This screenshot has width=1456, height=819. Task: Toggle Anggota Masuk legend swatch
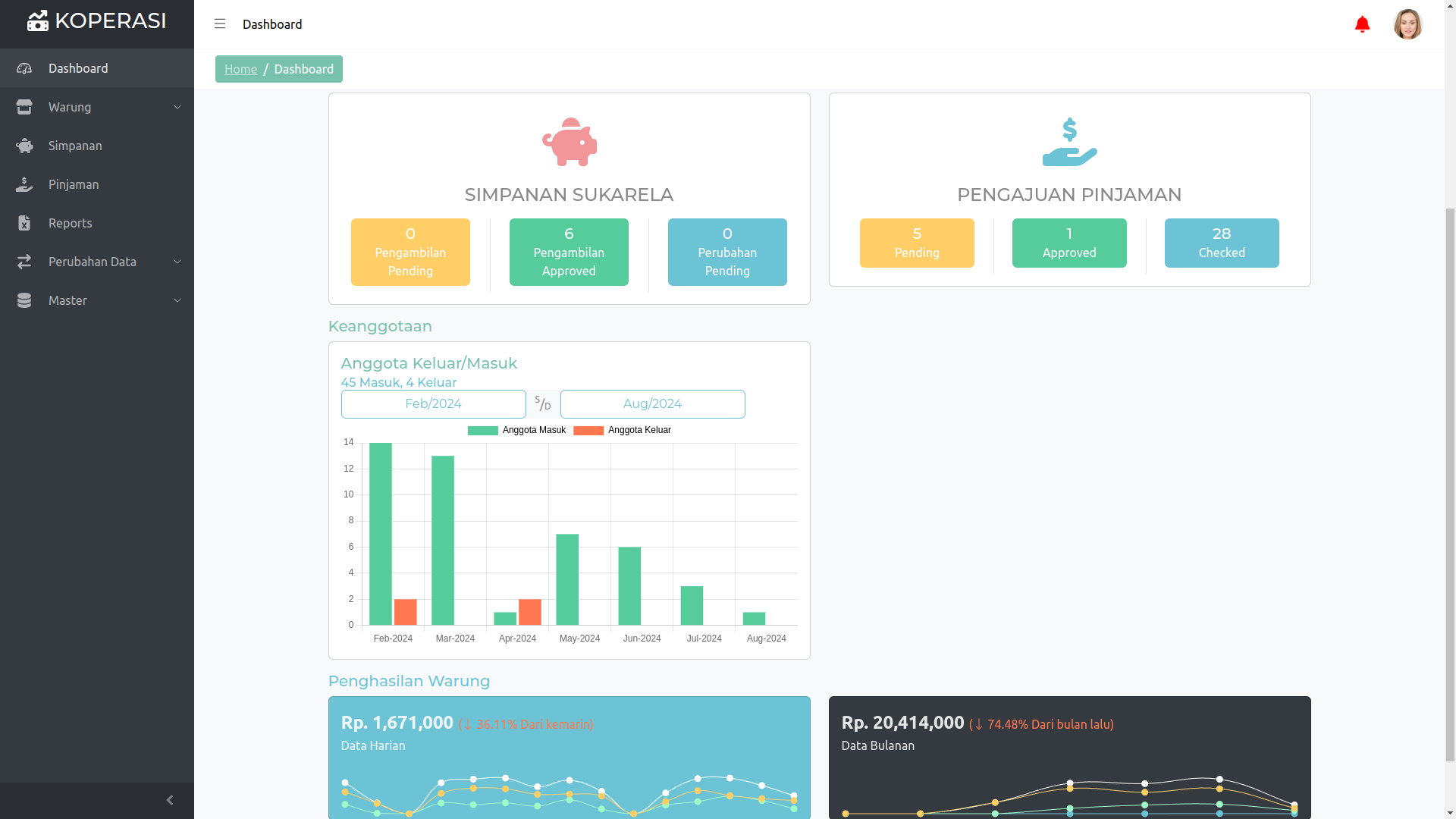pyautogui.click(x=482, y=431)
